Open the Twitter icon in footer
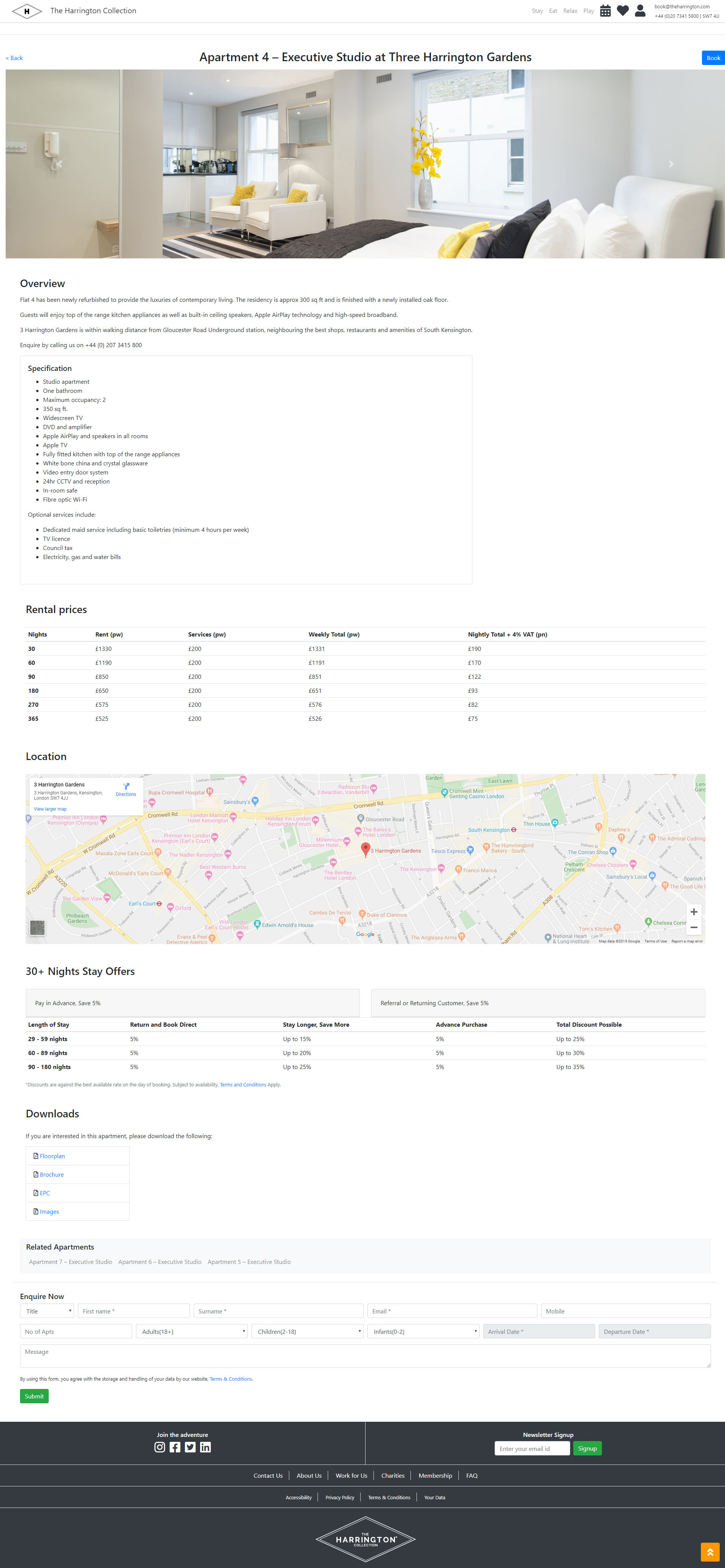The height and width of the screenshot is (1568, 725). [190, 1447]
